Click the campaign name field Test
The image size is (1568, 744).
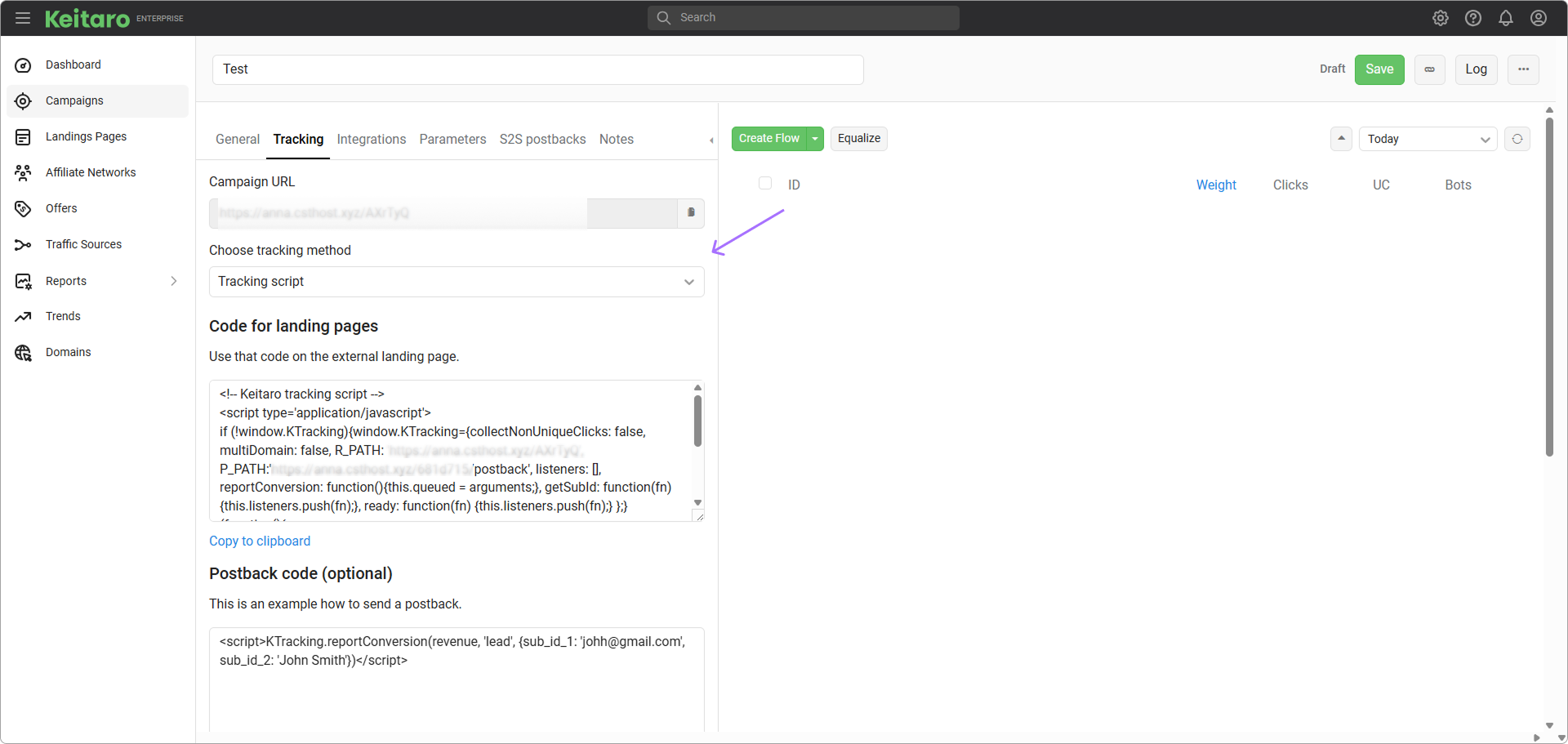coord(538,69)
